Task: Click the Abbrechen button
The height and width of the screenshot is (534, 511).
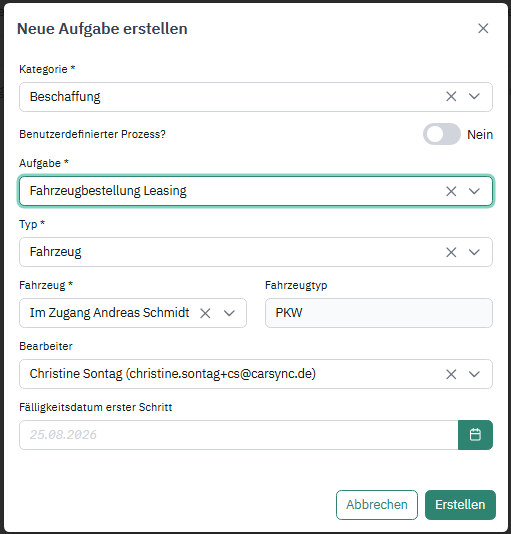Action: [x=377, y=505]
